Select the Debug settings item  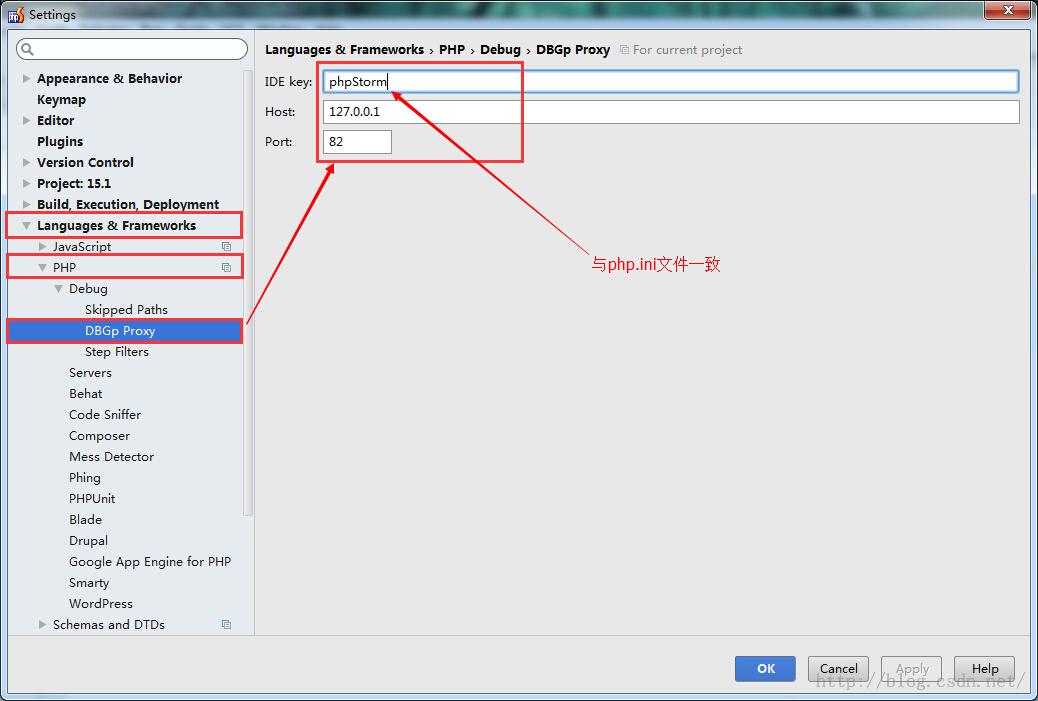click(x=88, y=289)
